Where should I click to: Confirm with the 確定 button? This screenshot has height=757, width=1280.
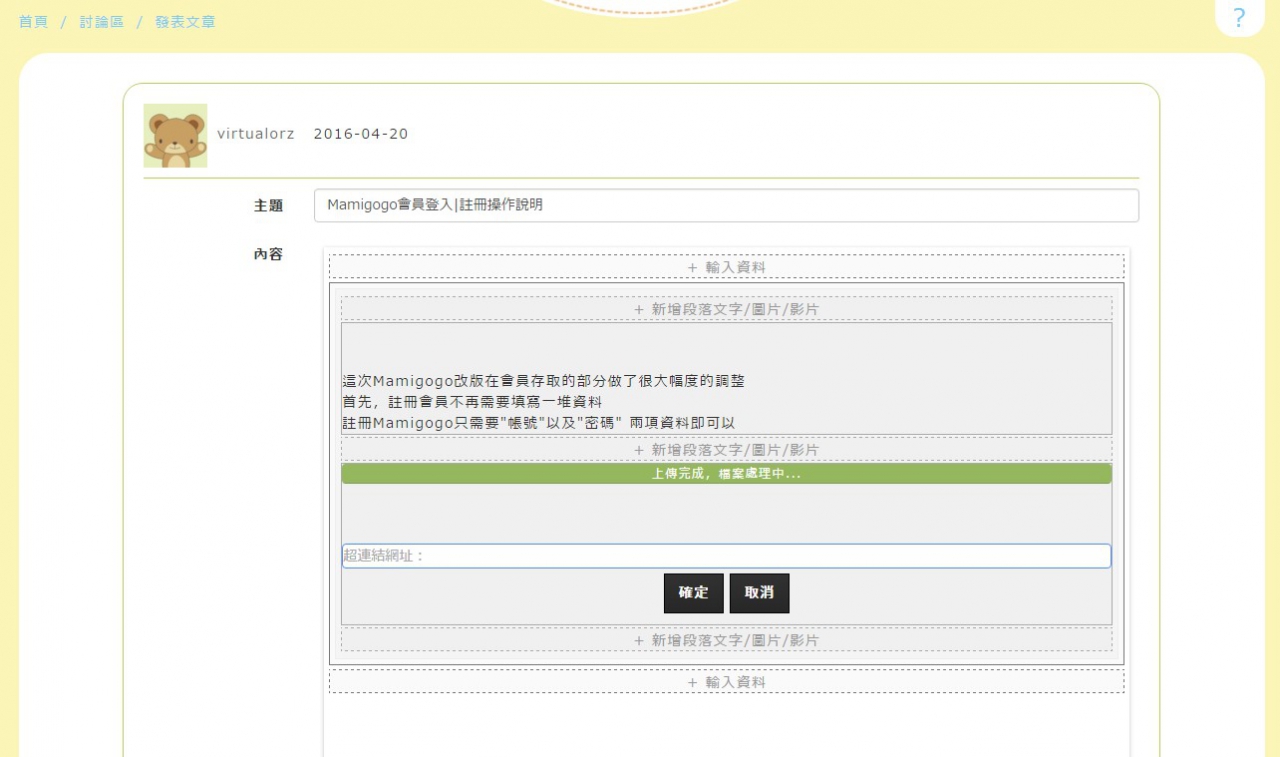693,593
